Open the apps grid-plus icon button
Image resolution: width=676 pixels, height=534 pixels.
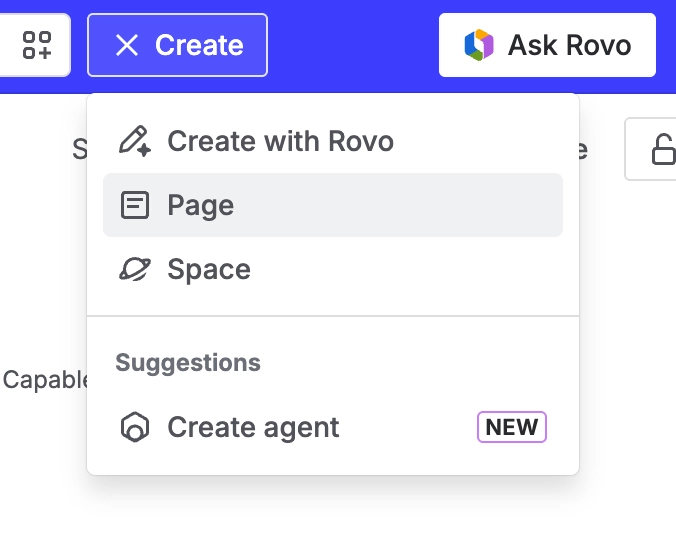[35, 45]
